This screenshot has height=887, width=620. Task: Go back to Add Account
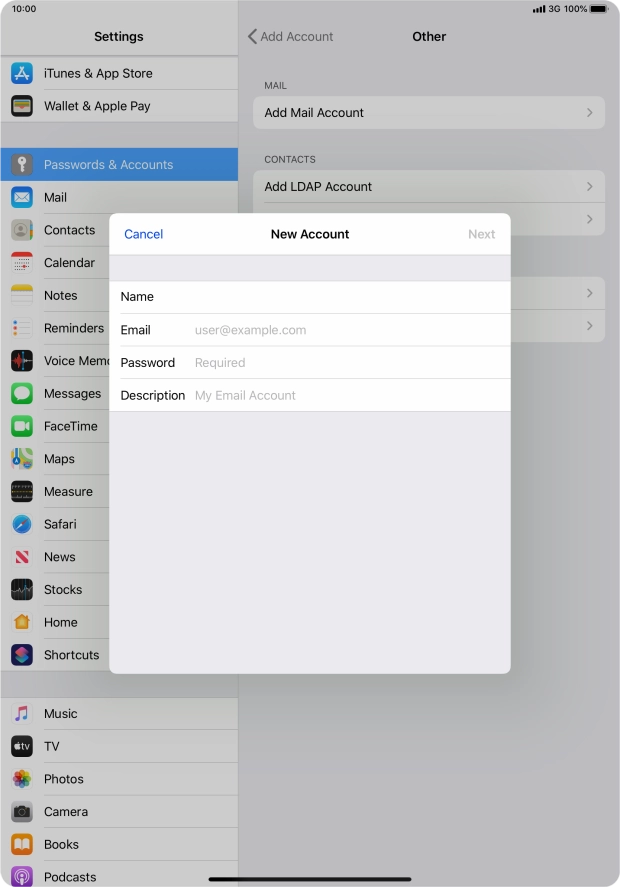pyautogui.click(x=291, y=37)
